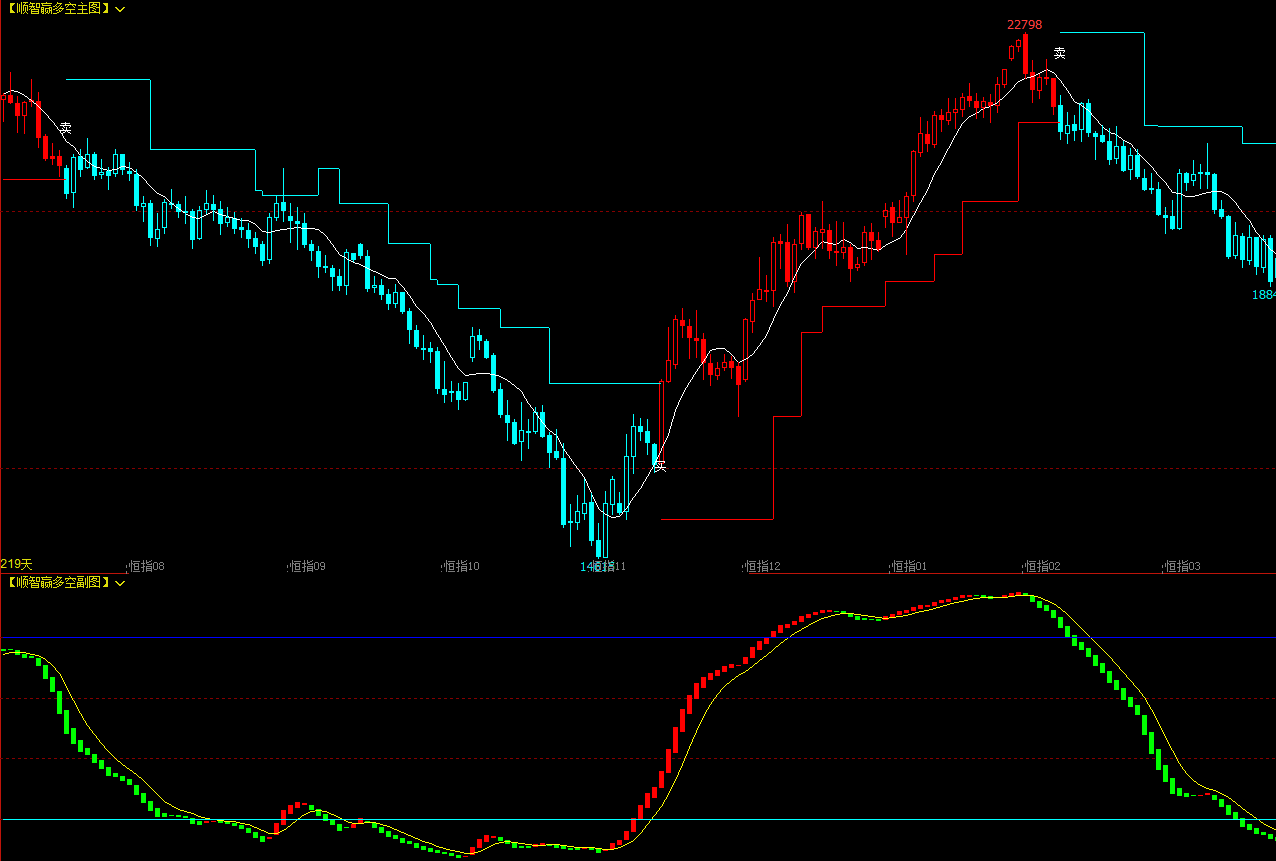Viewport: 1276px width, 861px height.
Task: Click the 恒指01 date axis label
Action: click(909, 566)
